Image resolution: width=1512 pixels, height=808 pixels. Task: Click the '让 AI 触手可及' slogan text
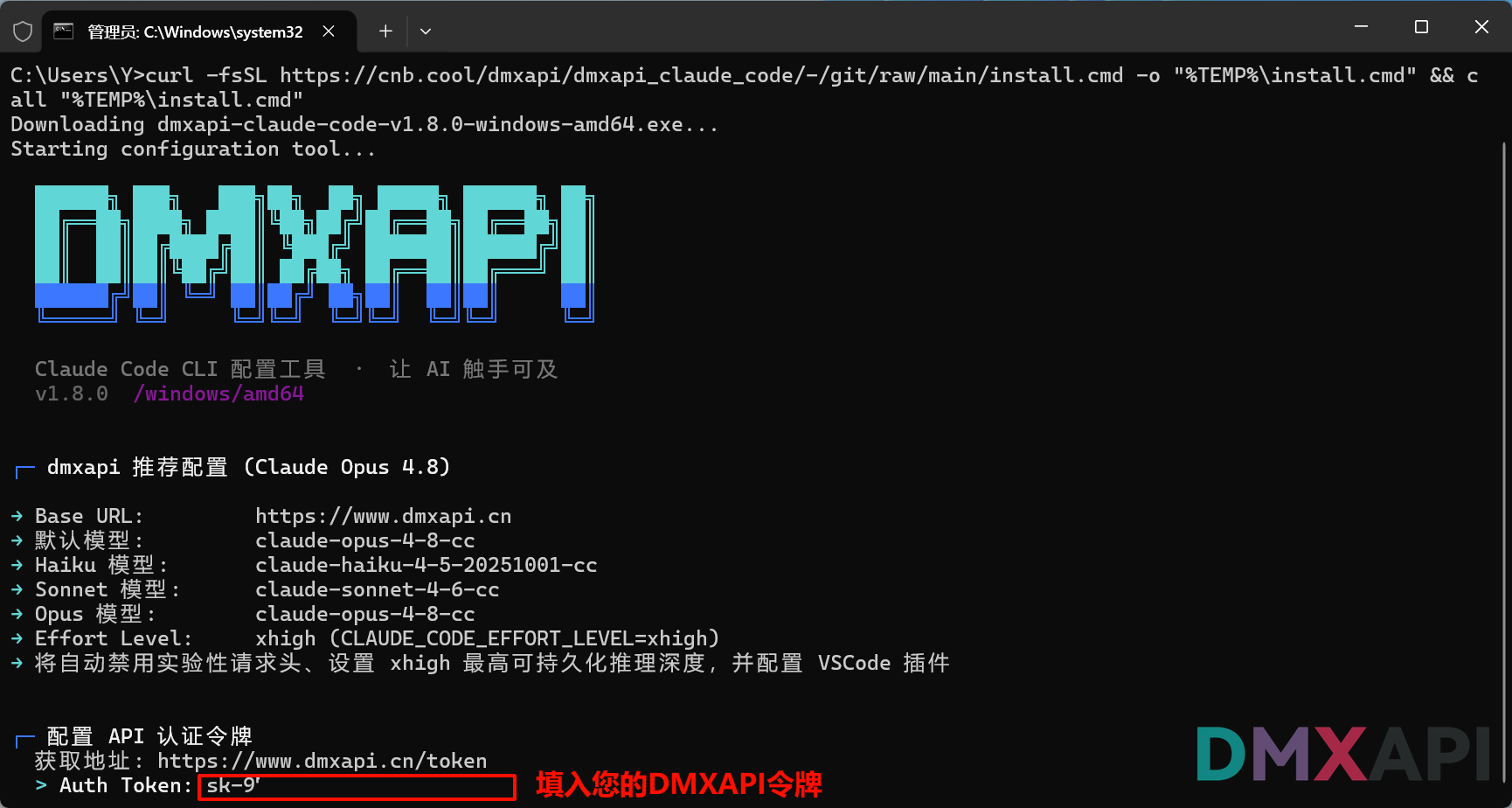point(473,369)
